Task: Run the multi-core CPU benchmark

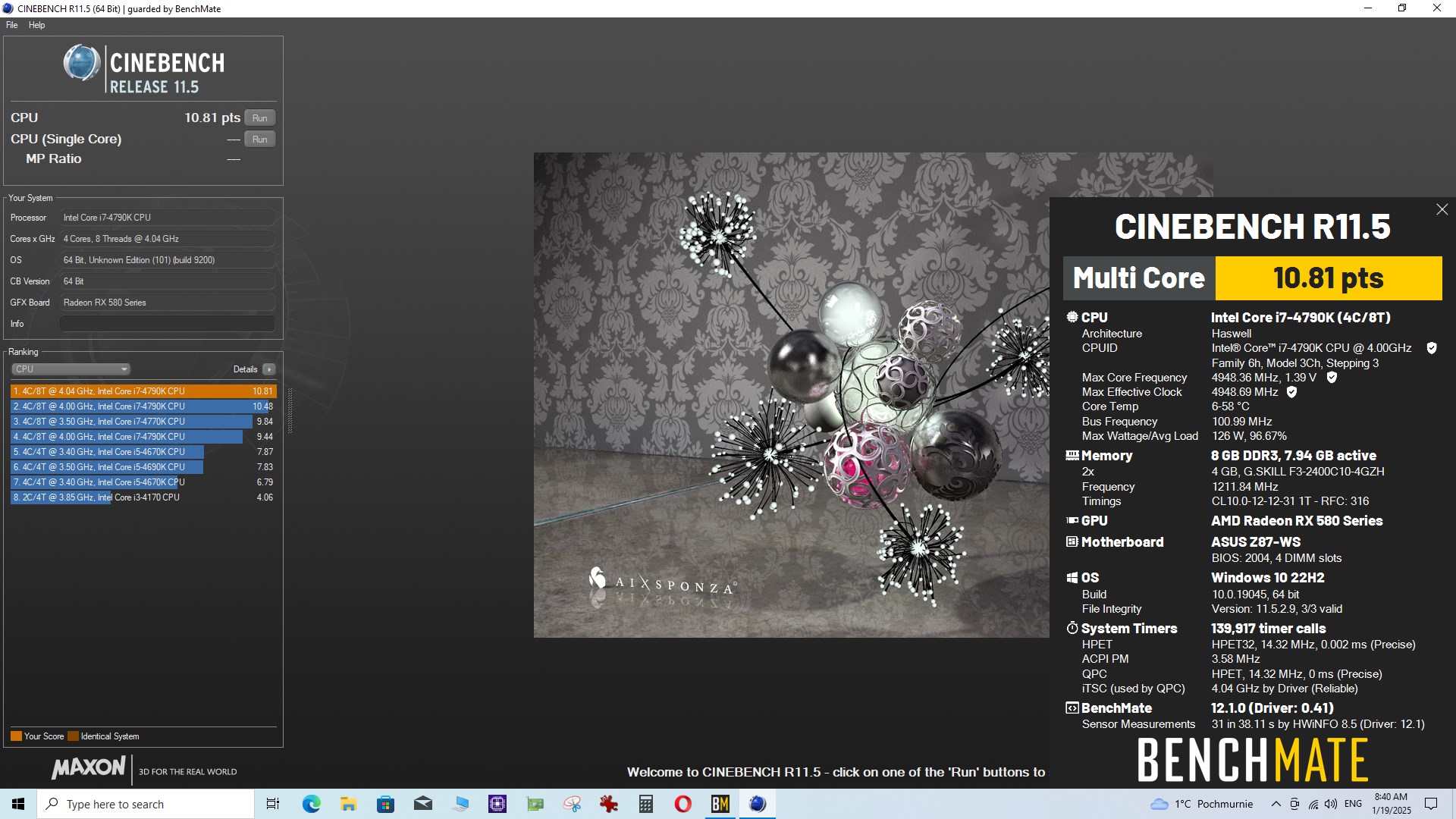Action: (x=259, y=118)
